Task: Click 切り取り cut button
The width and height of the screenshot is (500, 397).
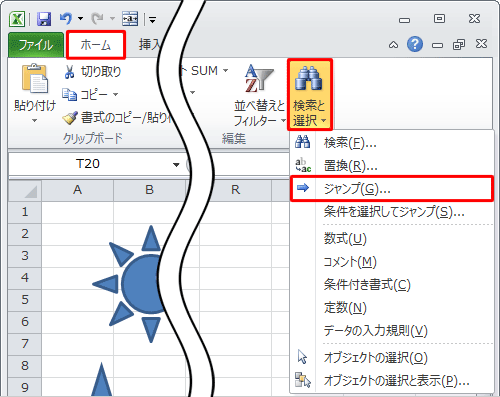Action: [93, 72]
